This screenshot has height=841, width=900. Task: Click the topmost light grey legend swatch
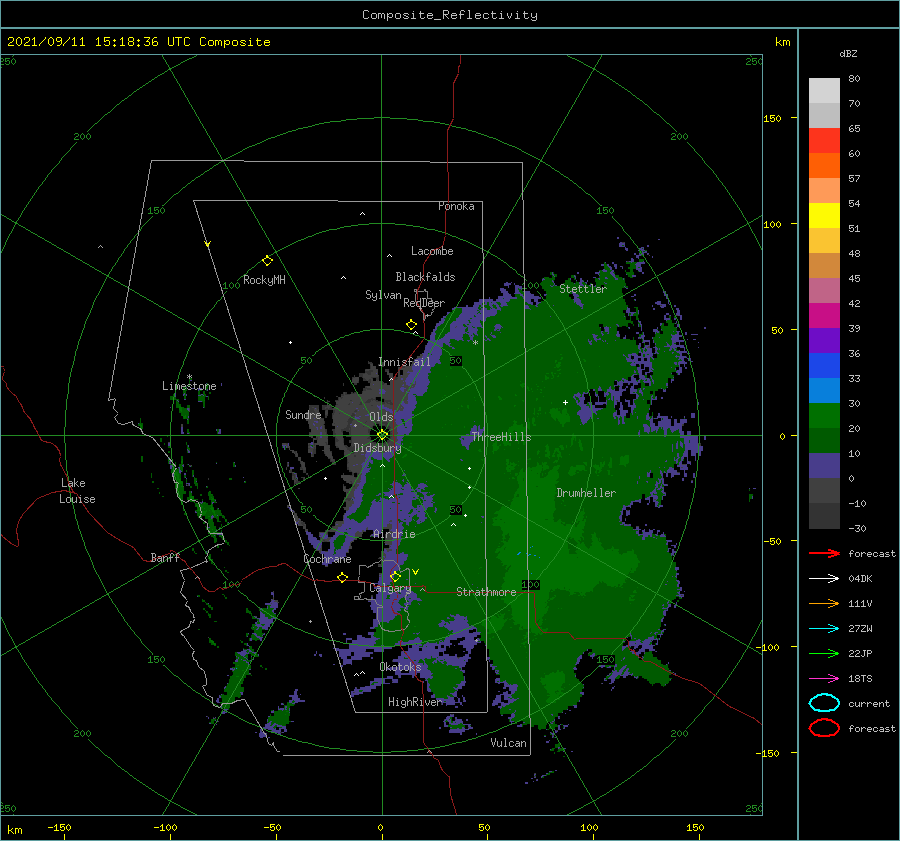[x=824, y=90]
